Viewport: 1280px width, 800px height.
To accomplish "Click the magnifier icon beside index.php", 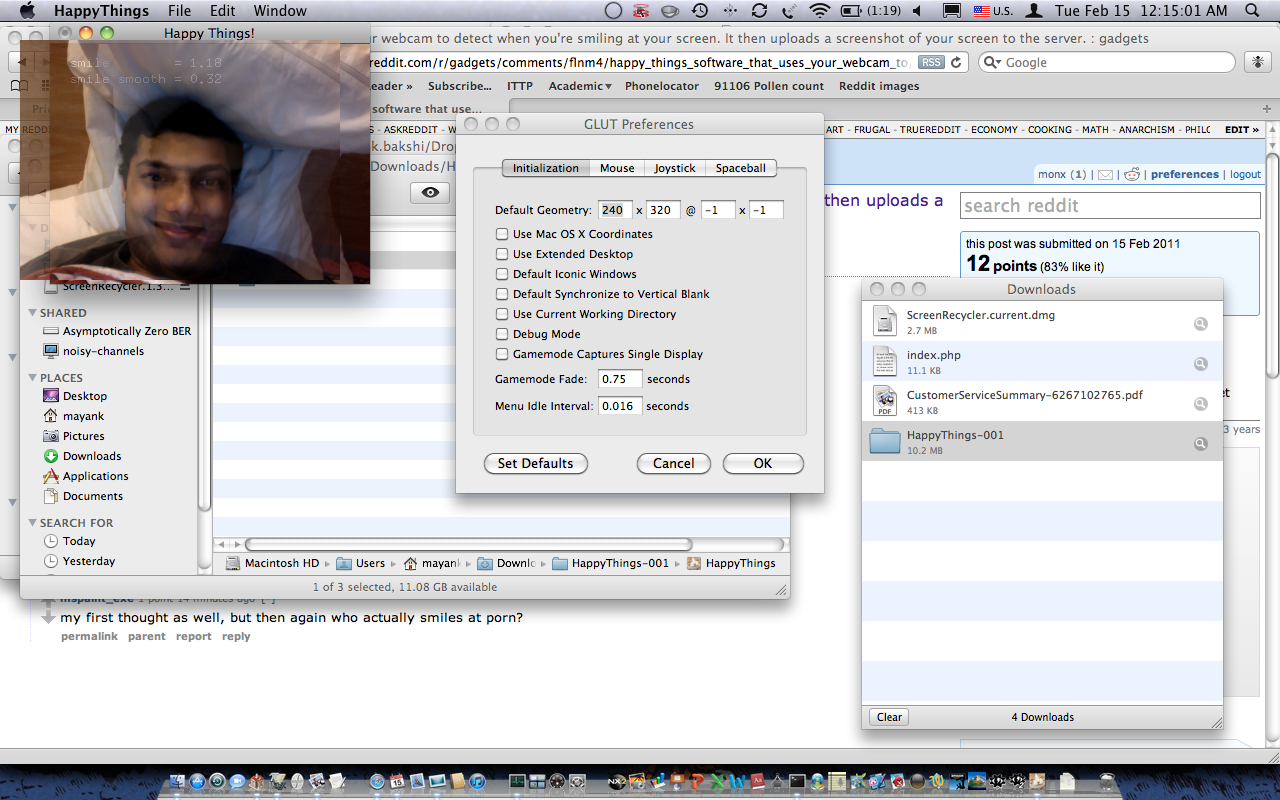I will click(1200, 363).
